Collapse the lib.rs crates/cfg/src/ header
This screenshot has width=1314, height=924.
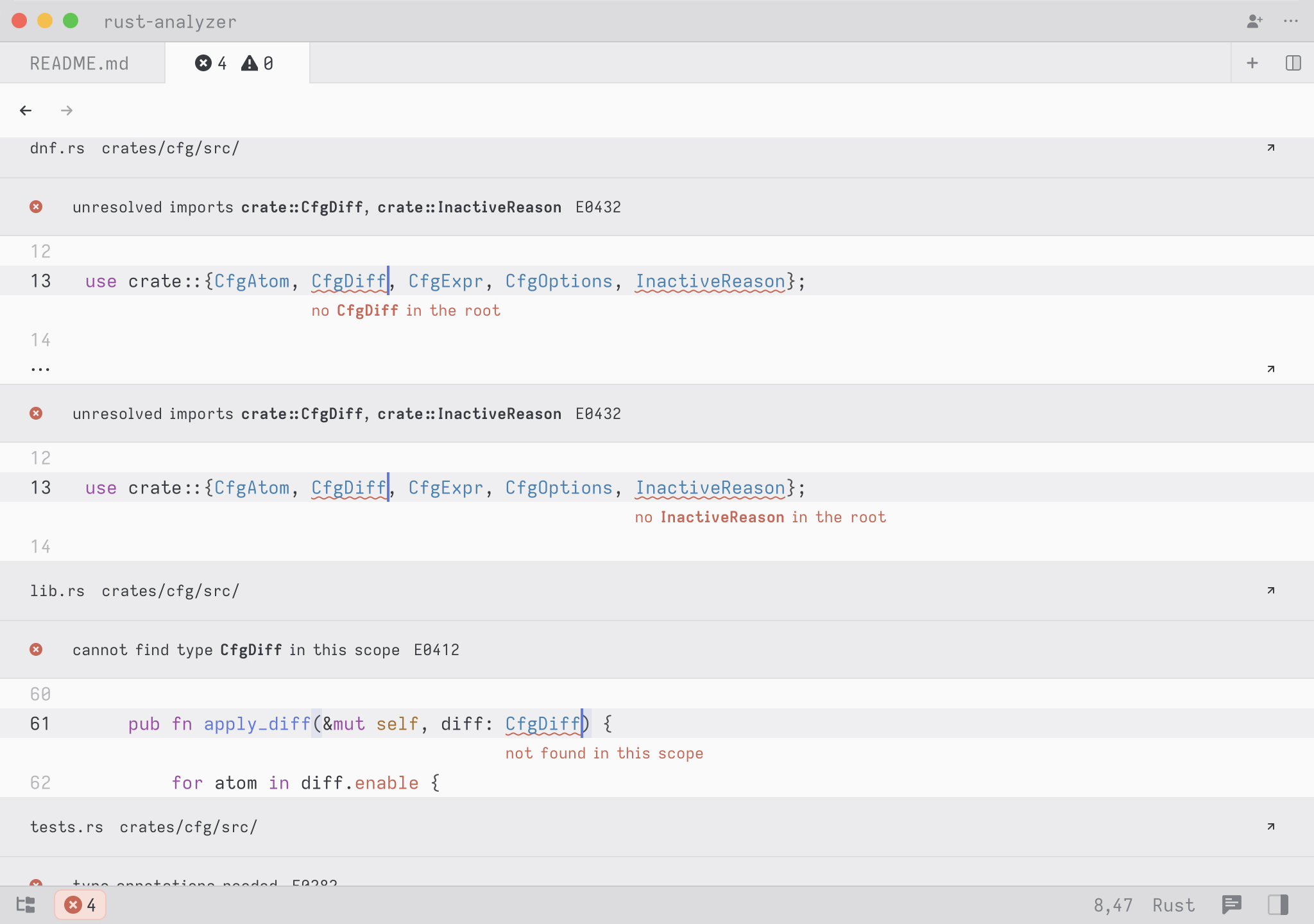tap(135, 591)
